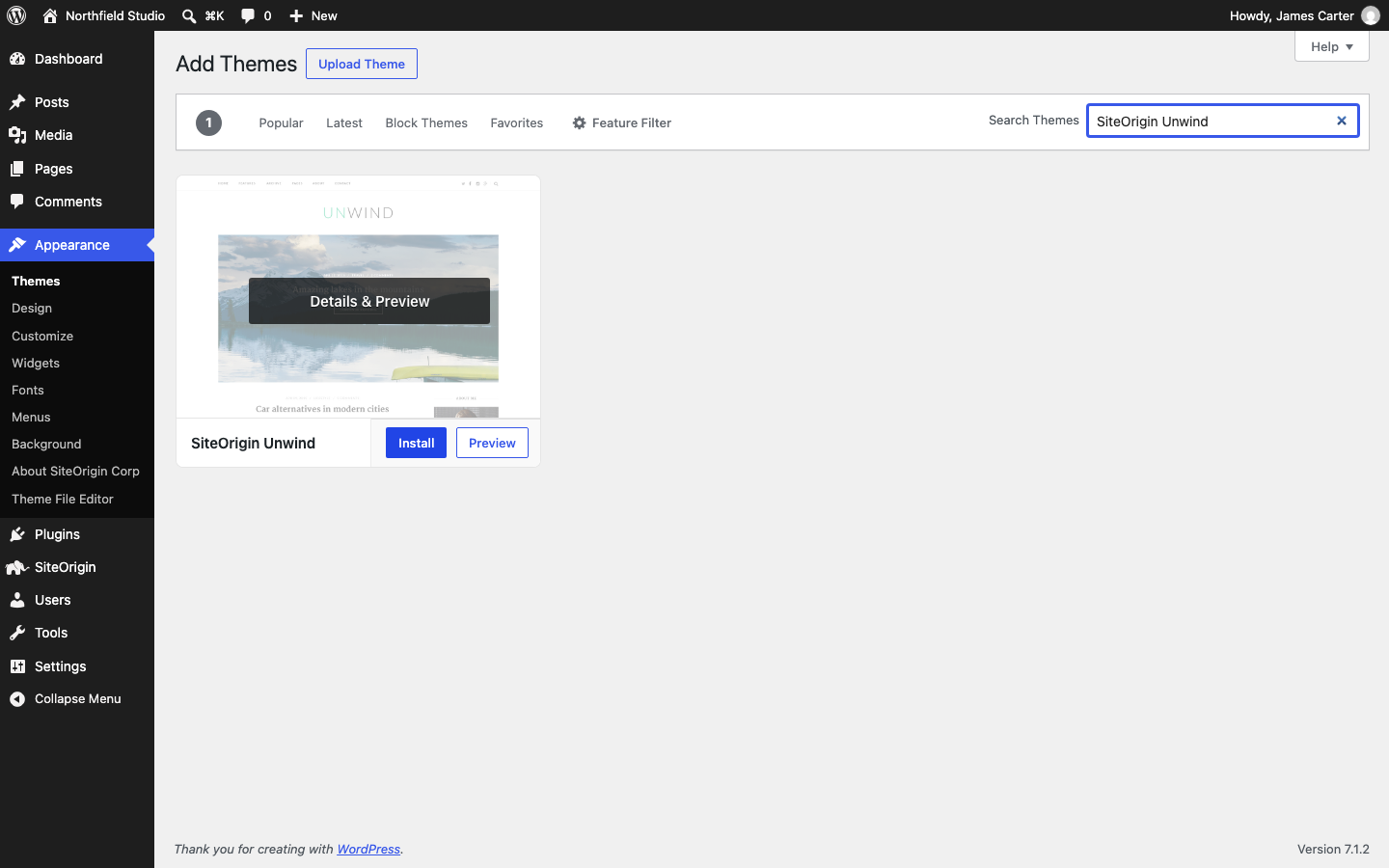The image size is (1389, 868).
Task: Click the Users person icon
Action: click(17, 600)
